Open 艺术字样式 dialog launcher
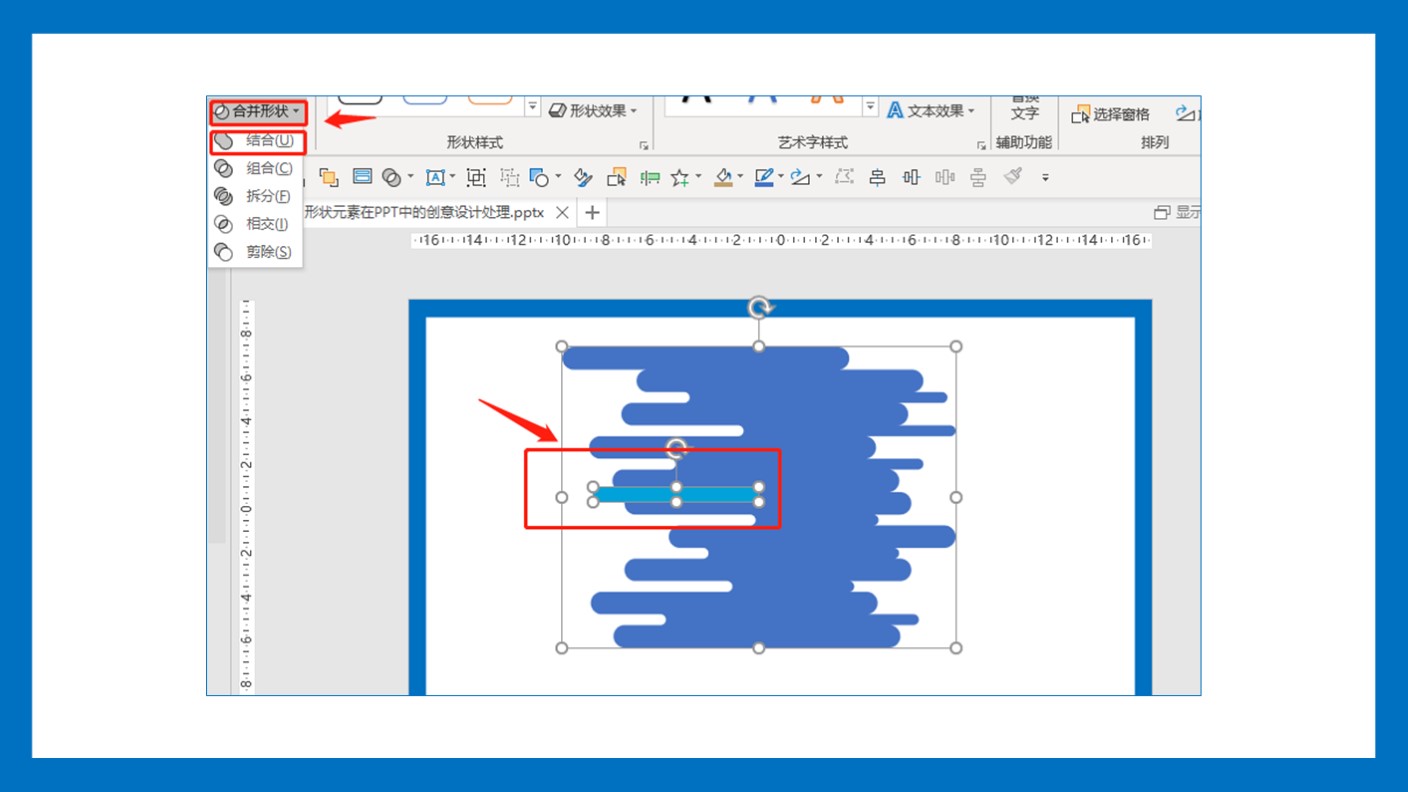Viewport: 1408px width, 792px height. (981, 146)
